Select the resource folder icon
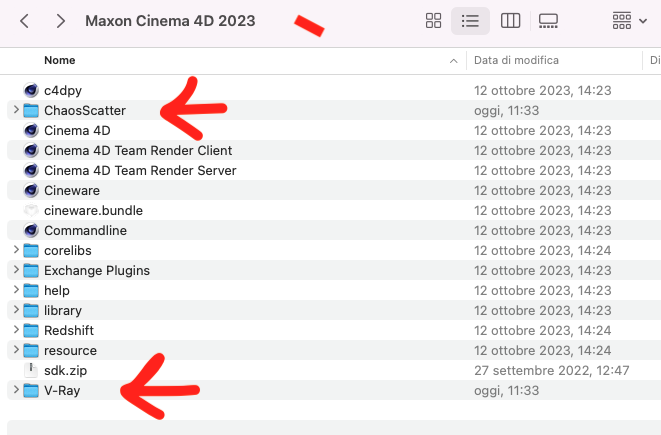The height and width of the screenshot is (435, 661). [x=31, y=350]
